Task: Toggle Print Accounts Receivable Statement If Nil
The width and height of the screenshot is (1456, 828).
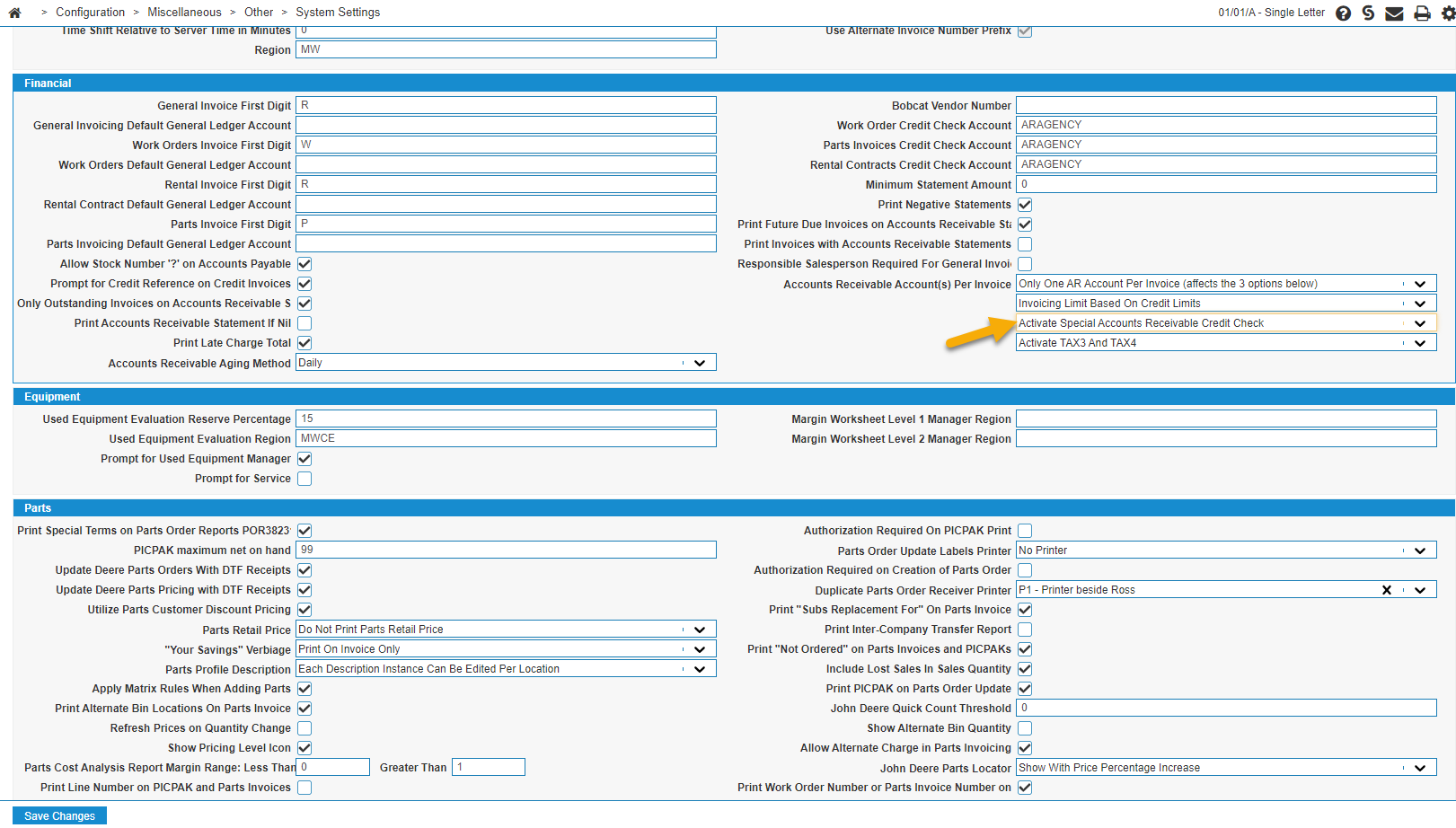Action: click(304, 323)
